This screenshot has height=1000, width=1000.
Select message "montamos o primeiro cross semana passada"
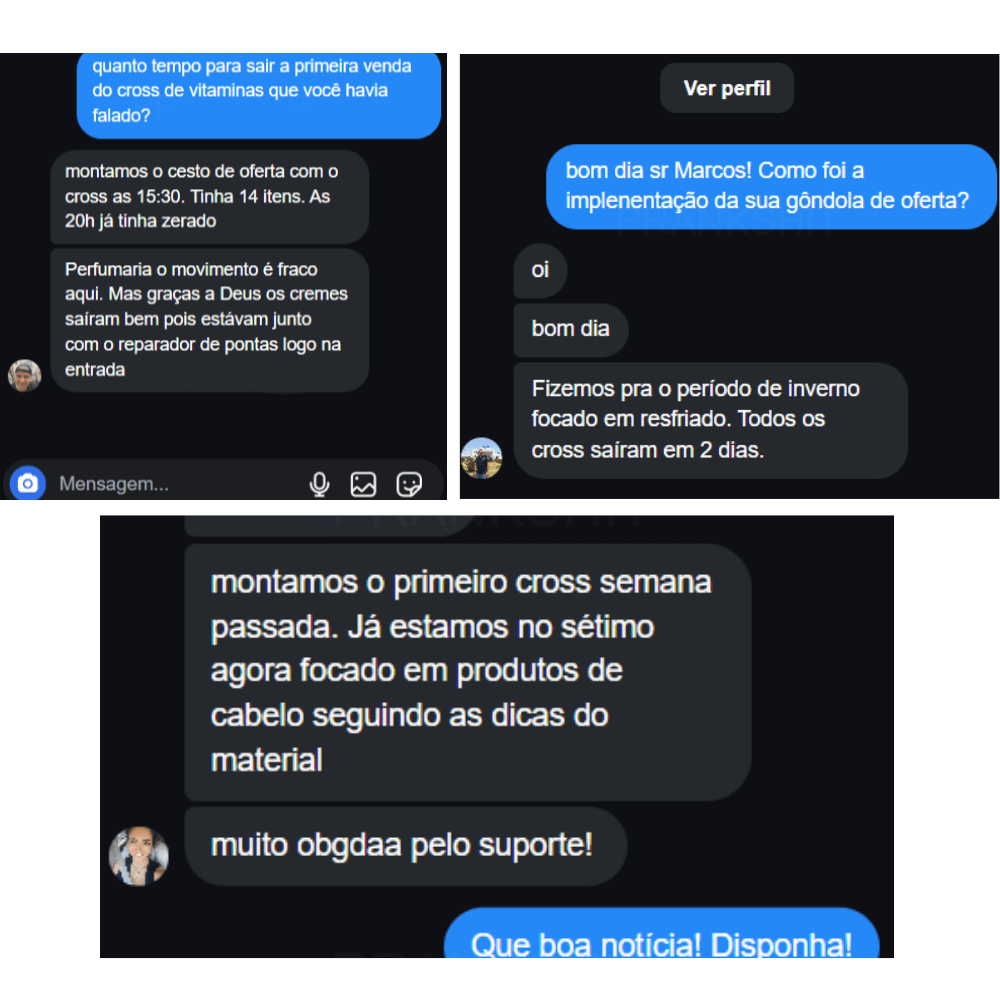tap(467, 672)
